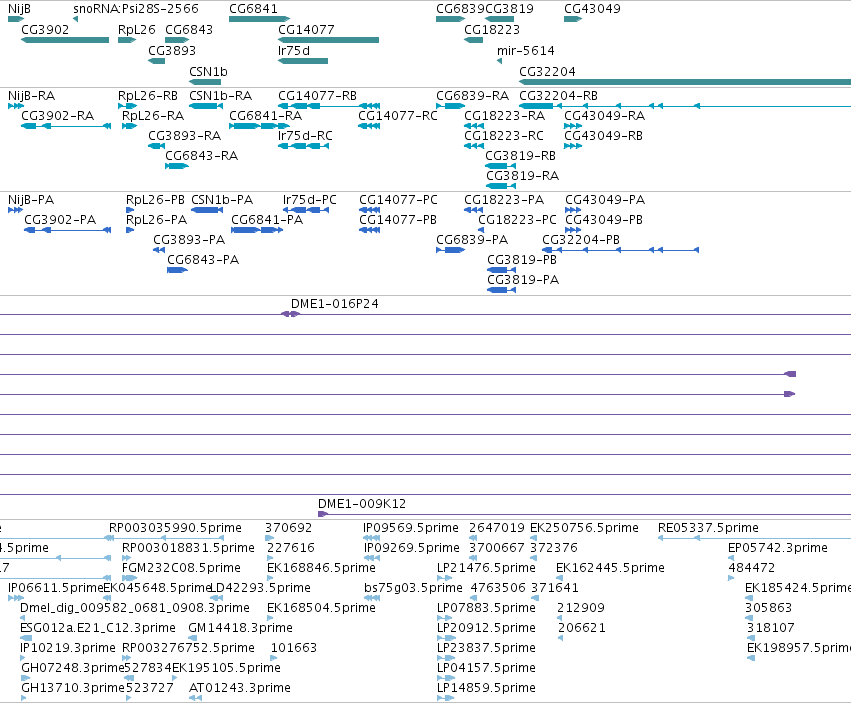Open the CG32204-PB protein label

point(581,240)
